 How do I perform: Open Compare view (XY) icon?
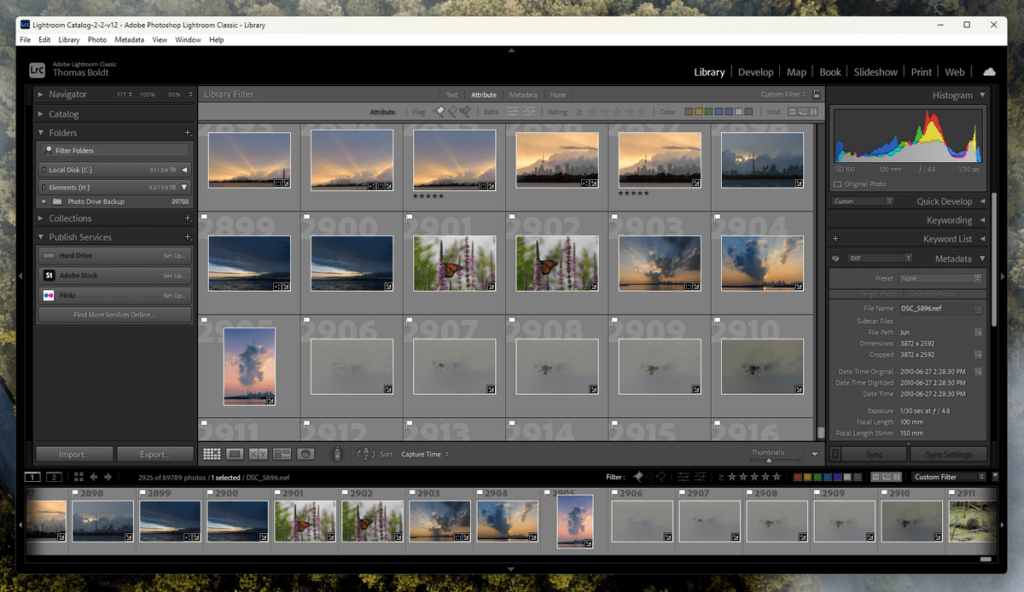click(259, 454)
